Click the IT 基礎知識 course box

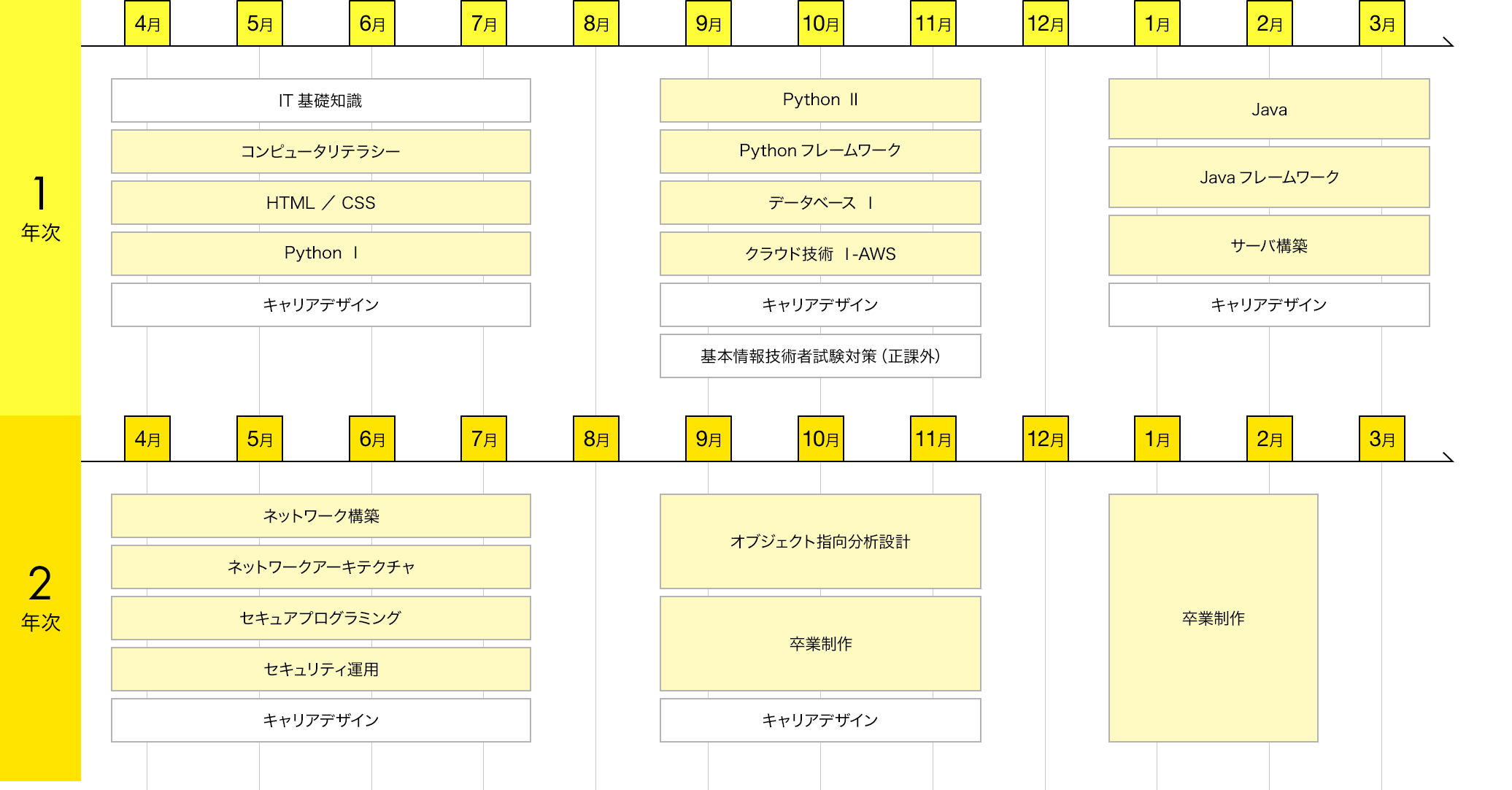point(321,101)
